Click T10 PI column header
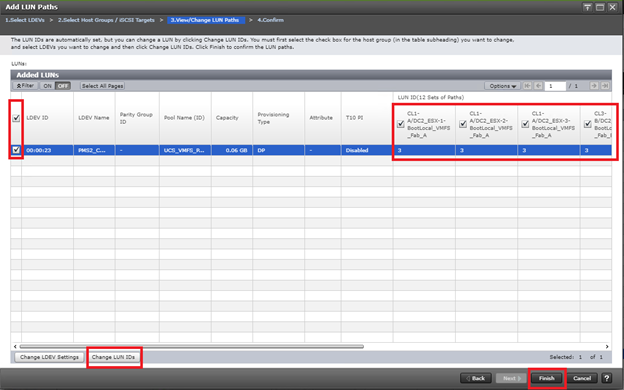The width and height of the screenshot is (624, 390). click(x=367, y=118)
